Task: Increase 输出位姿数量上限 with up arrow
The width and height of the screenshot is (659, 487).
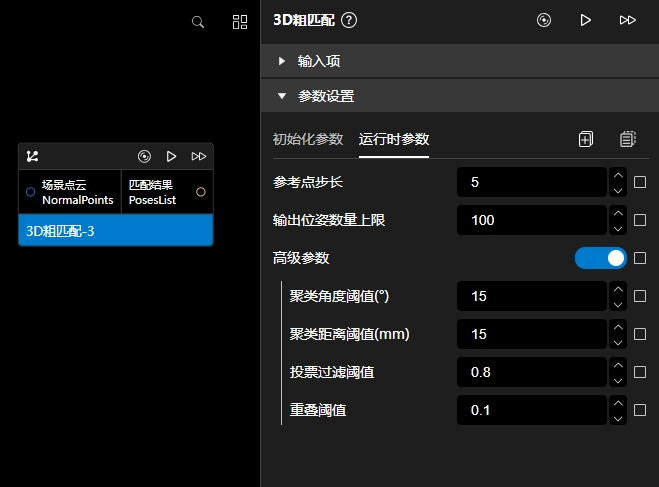Action: [618, 213]
